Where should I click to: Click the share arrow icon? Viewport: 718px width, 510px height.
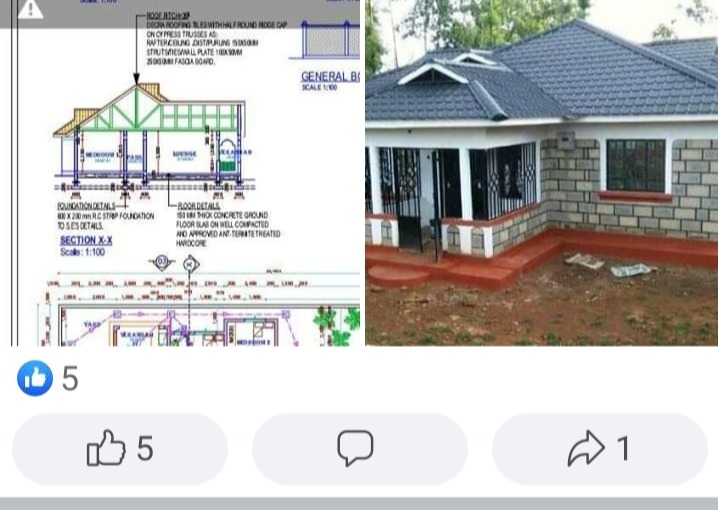(586, 449)
